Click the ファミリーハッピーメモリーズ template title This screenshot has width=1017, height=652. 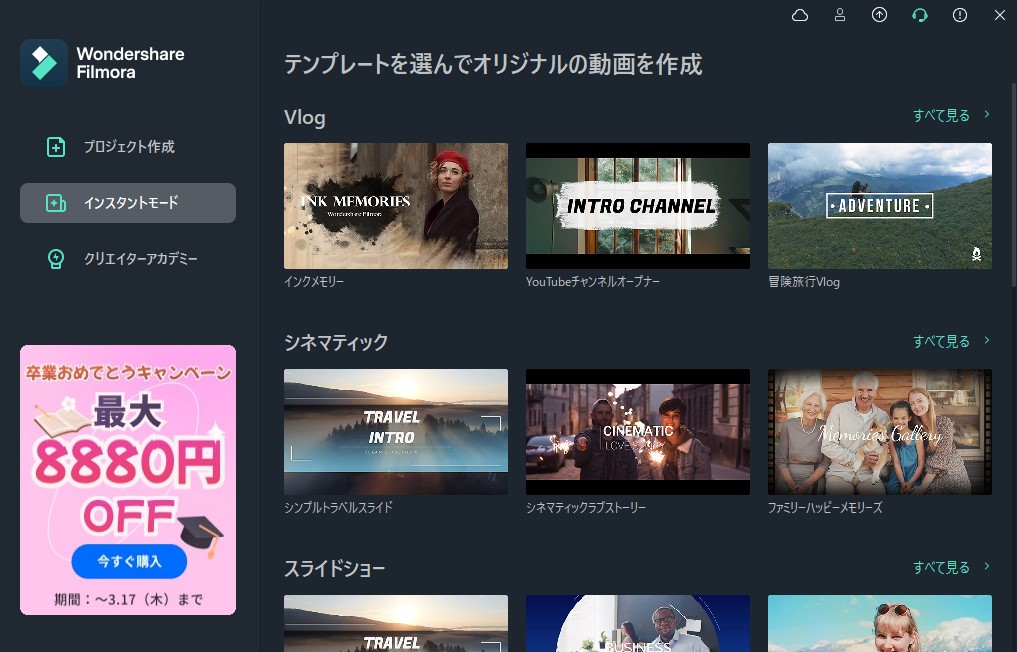tap(825, 507)
